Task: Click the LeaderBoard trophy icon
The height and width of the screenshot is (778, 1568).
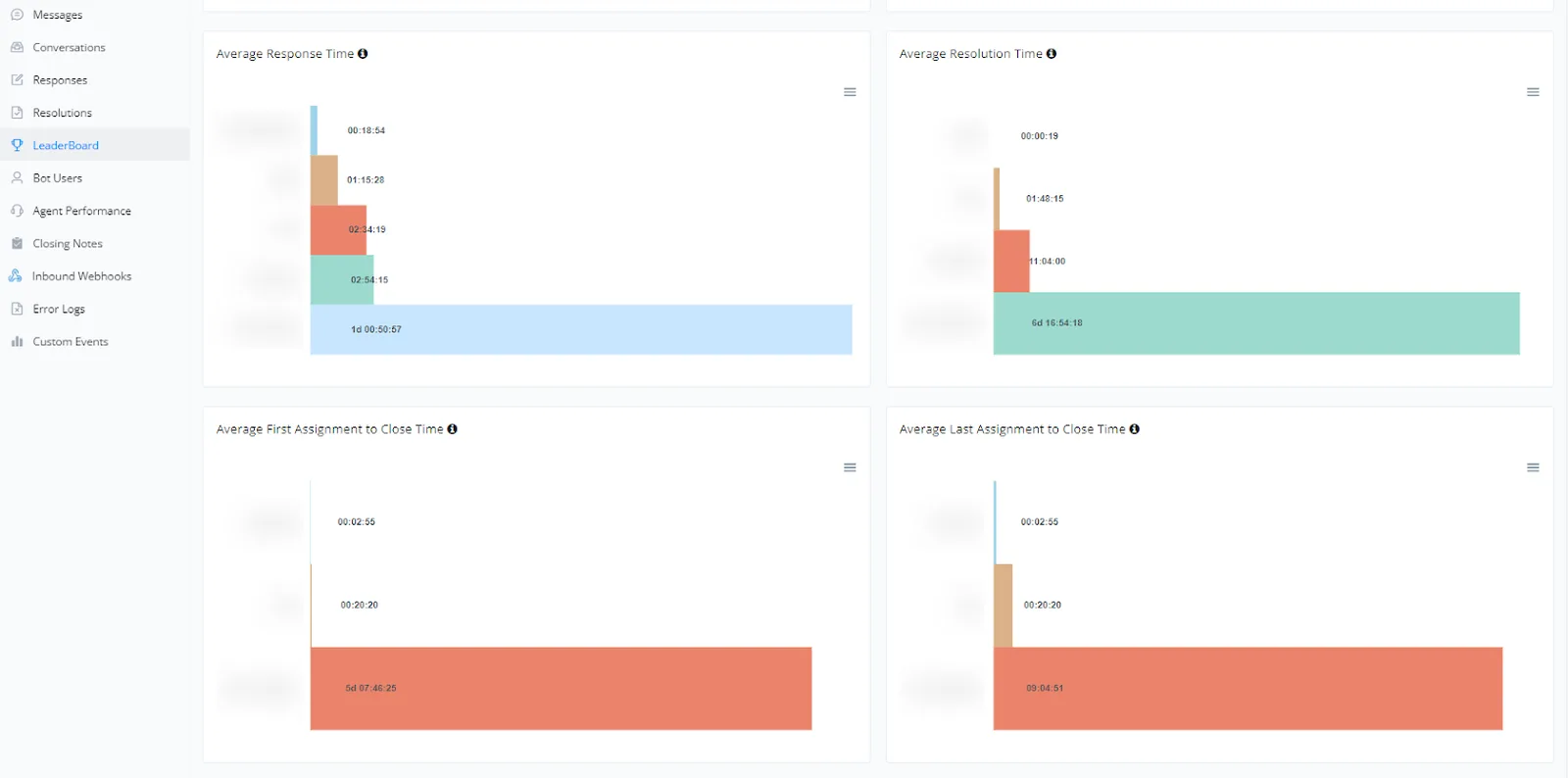Action: coord(17,145)
